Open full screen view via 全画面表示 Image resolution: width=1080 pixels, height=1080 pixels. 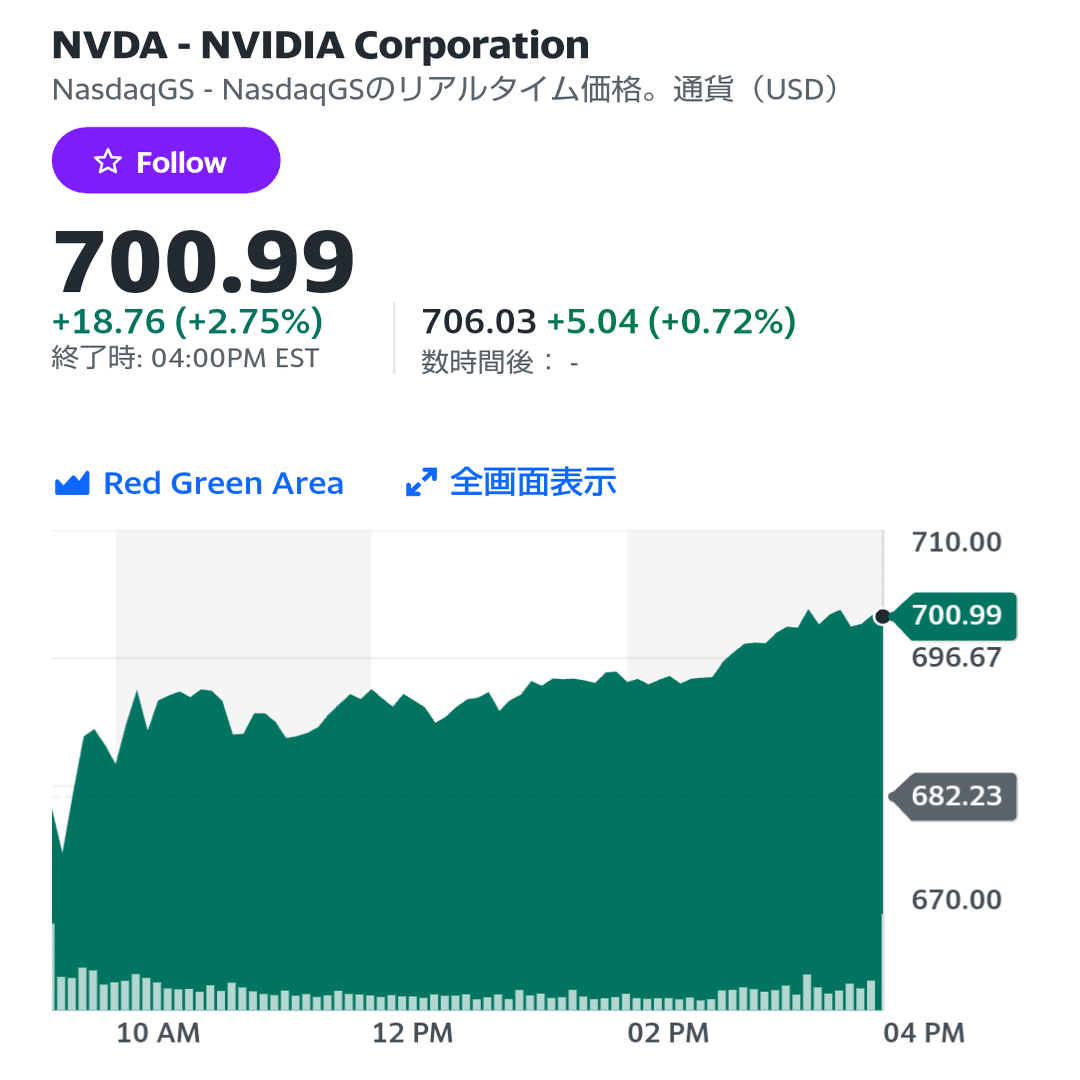tap(510, 482)
